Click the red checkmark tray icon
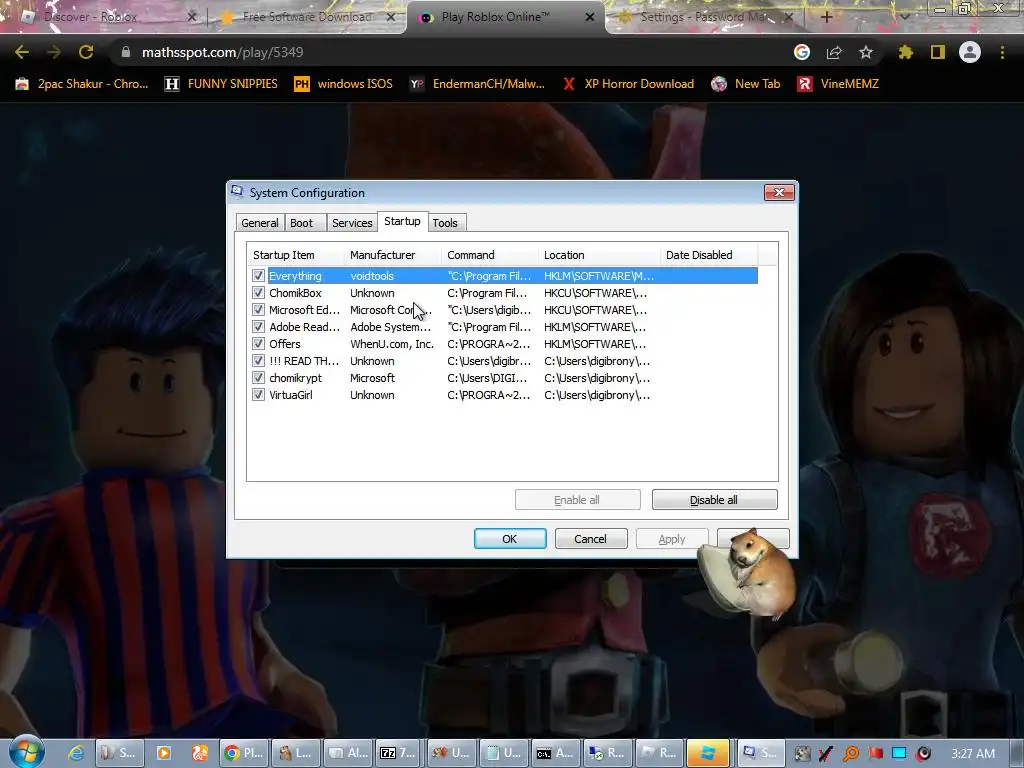This screenshot has height=768, width=1024. [x=826, y=753]
